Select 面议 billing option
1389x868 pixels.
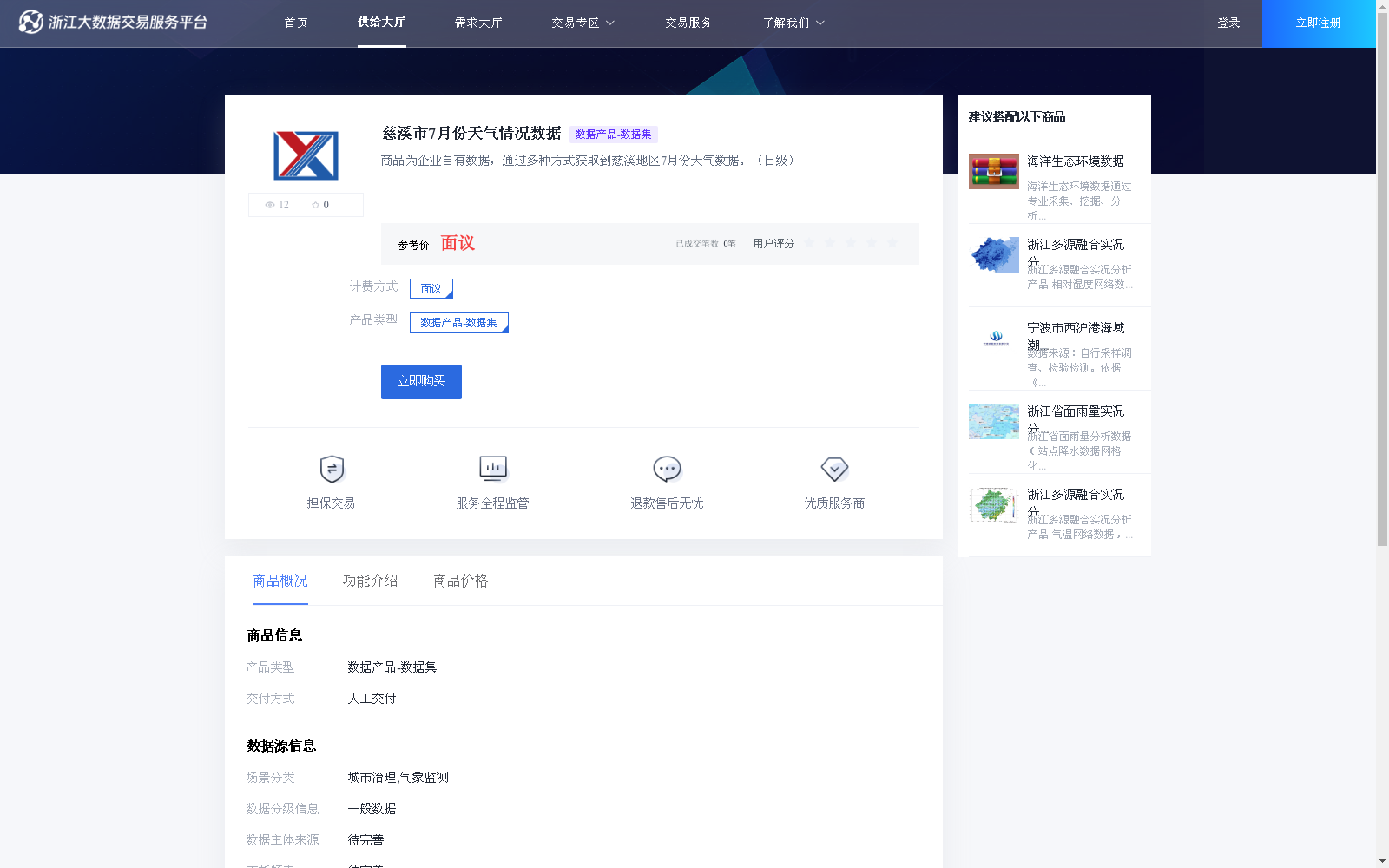click(x=431, y=289)
